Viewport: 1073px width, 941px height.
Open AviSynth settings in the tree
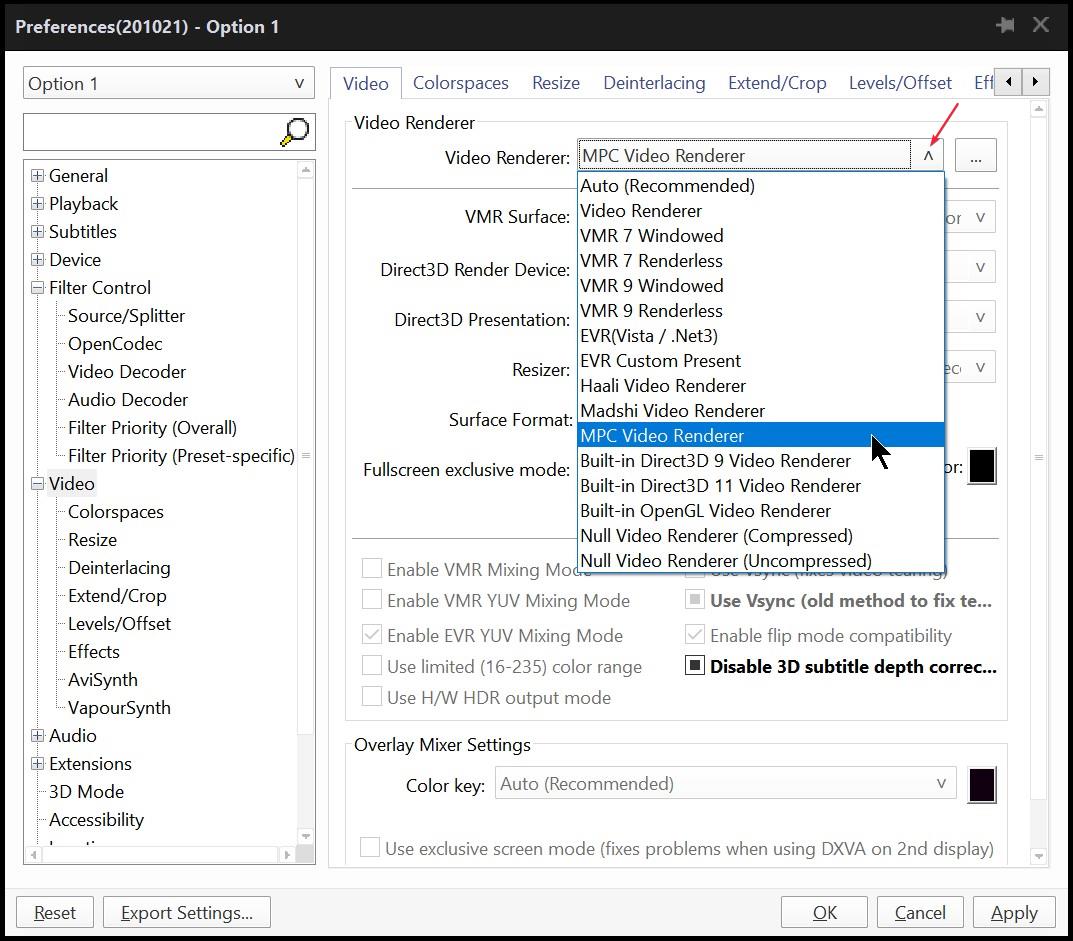(103, 680)
